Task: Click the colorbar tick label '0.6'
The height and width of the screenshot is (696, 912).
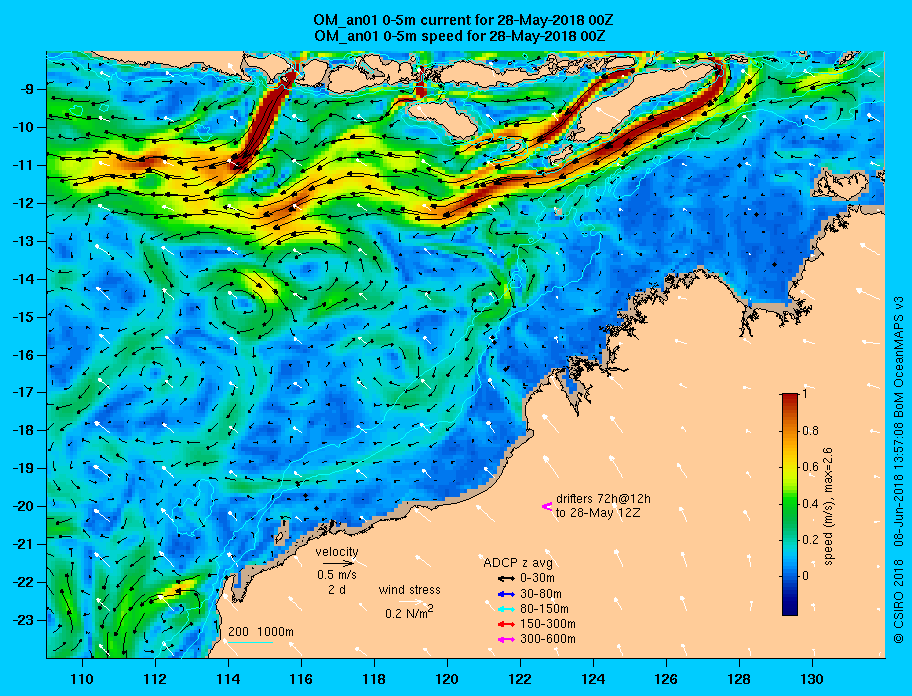Action: click(x=811, y=467)
